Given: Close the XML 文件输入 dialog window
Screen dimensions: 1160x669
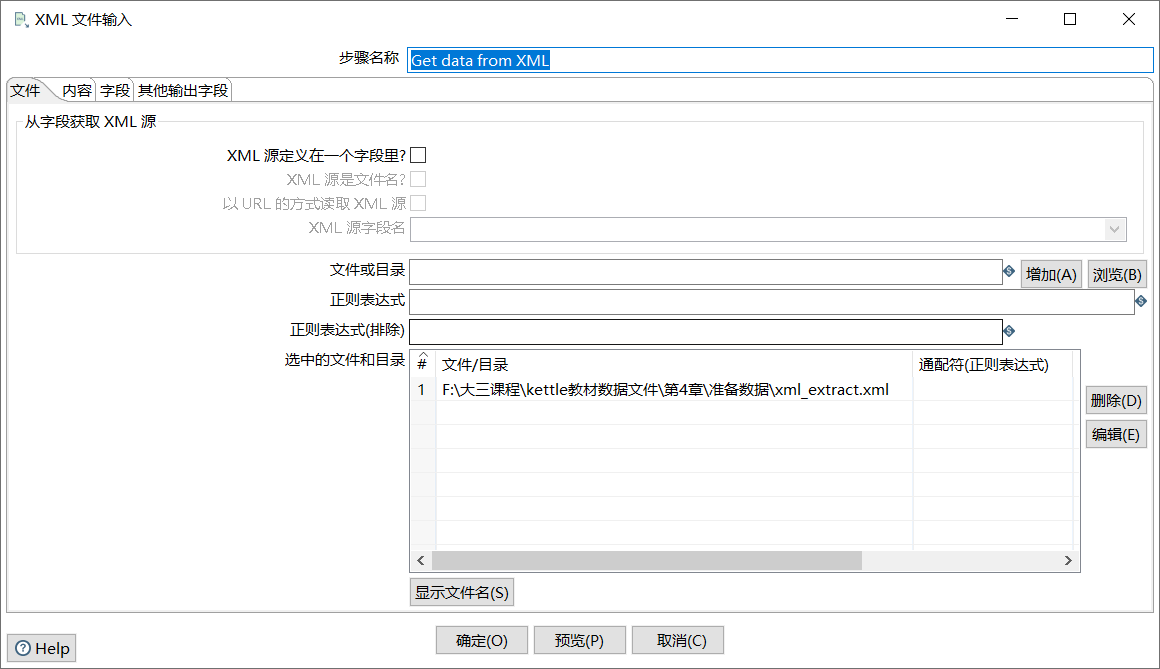Looking at the screenshot, I should [1128, 19].
